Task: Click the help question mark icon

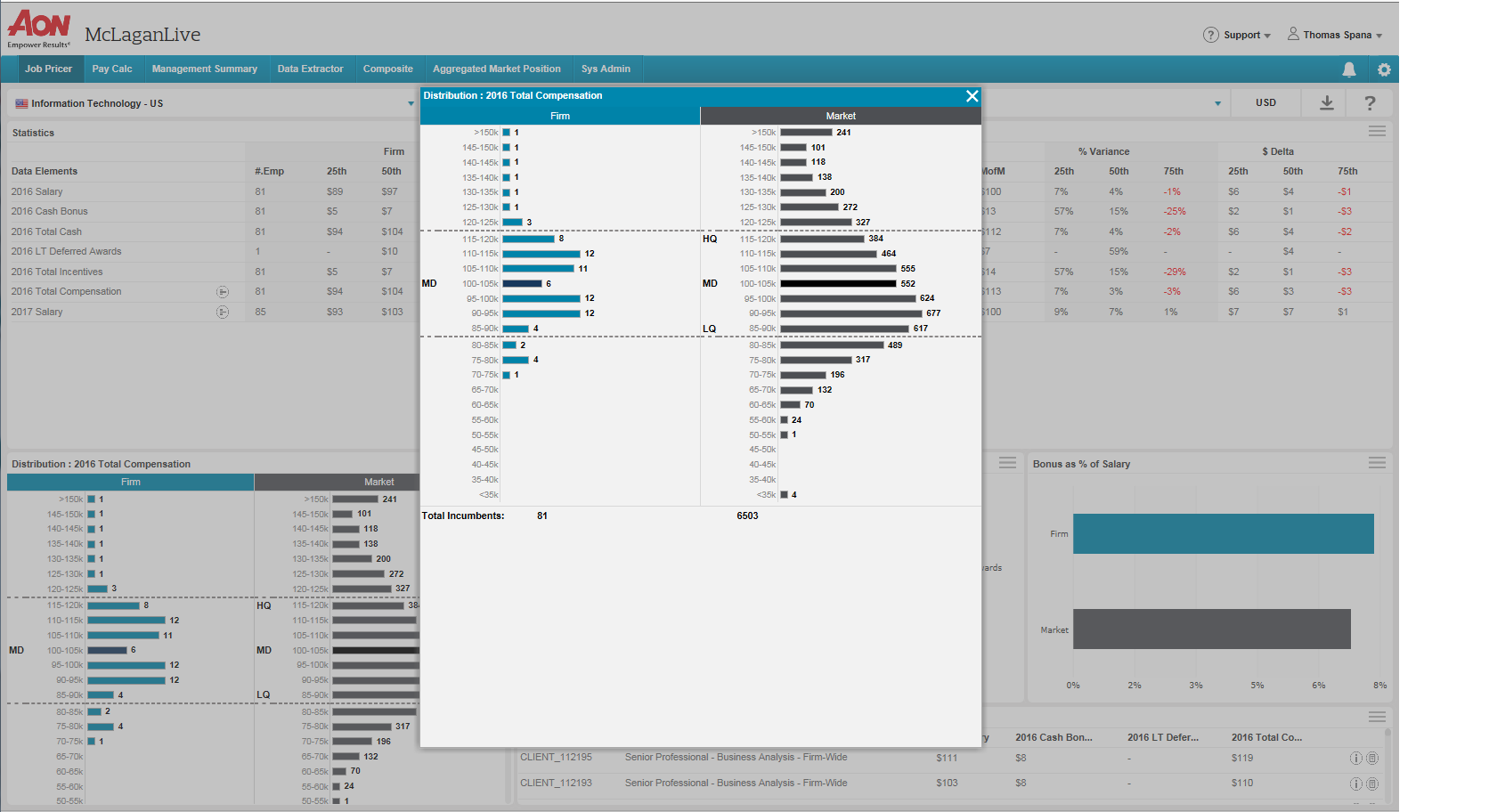Action: click(x=1371, y=103)
